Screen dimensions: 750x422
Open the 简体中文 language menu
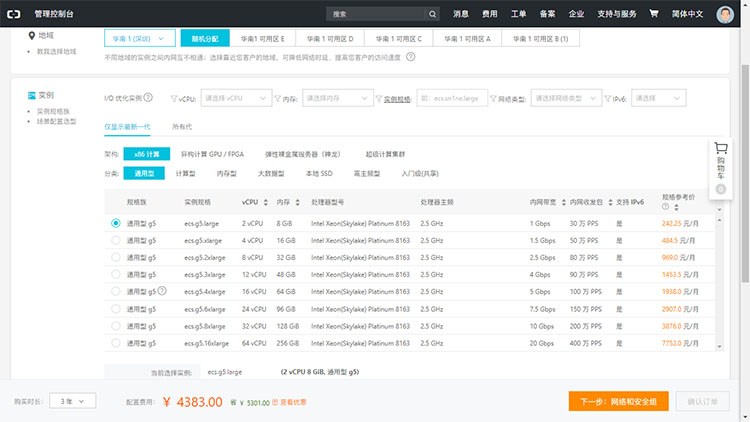point(687,14)
